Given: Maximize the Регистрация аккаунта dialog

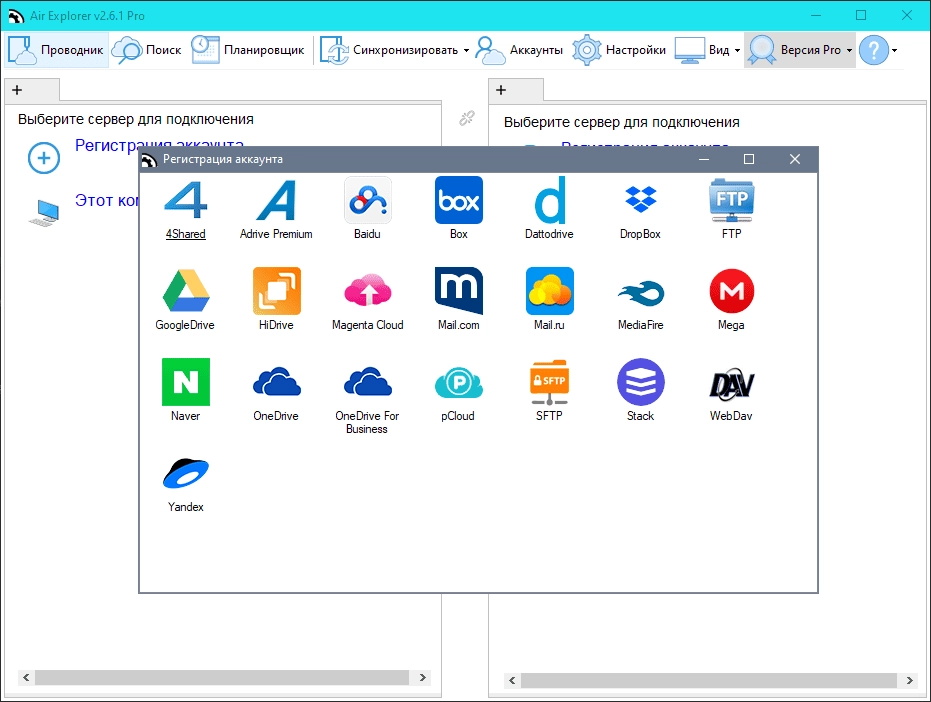Looking at the screenshot, I should tap(749, 159).
